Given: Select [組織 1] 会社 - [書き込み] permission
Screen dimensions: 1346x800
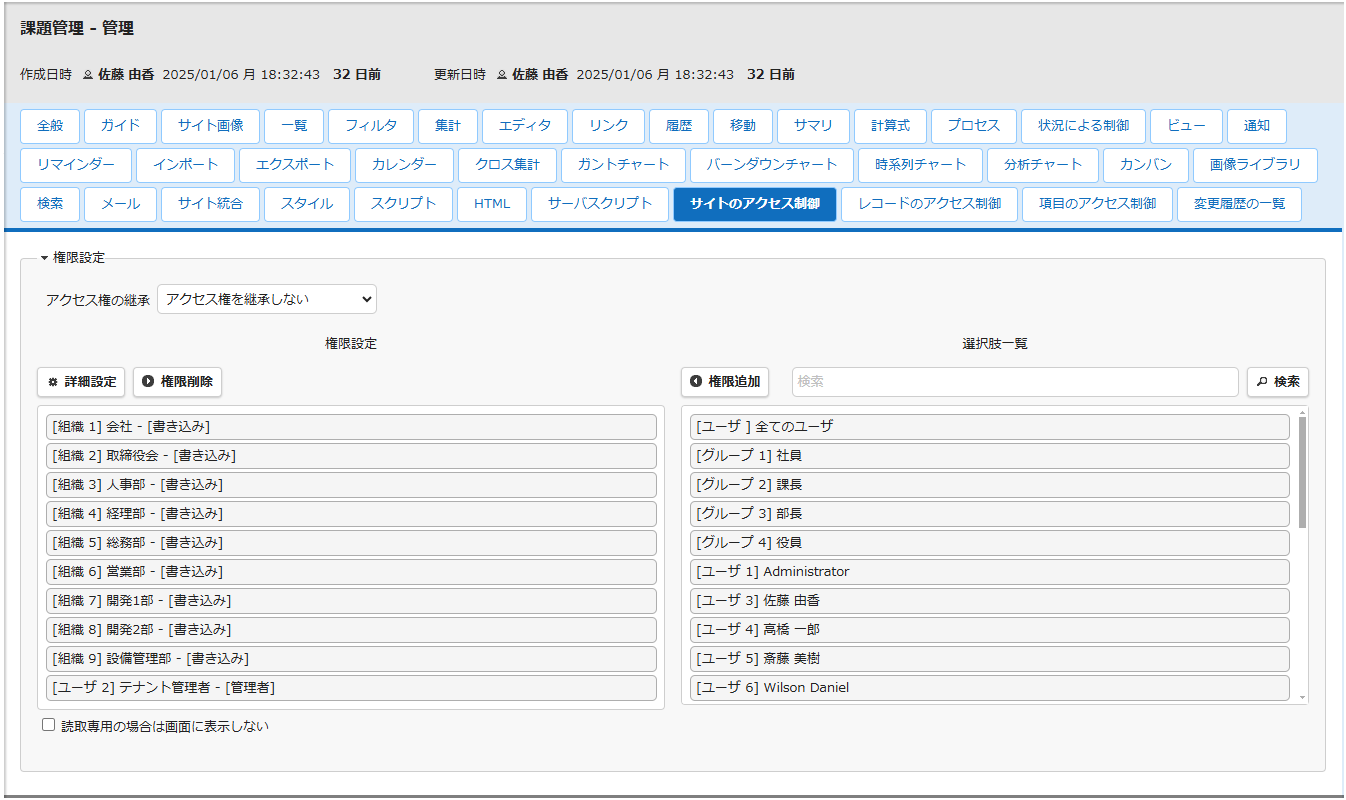Looking at the screenshot, I should point(351,427).
